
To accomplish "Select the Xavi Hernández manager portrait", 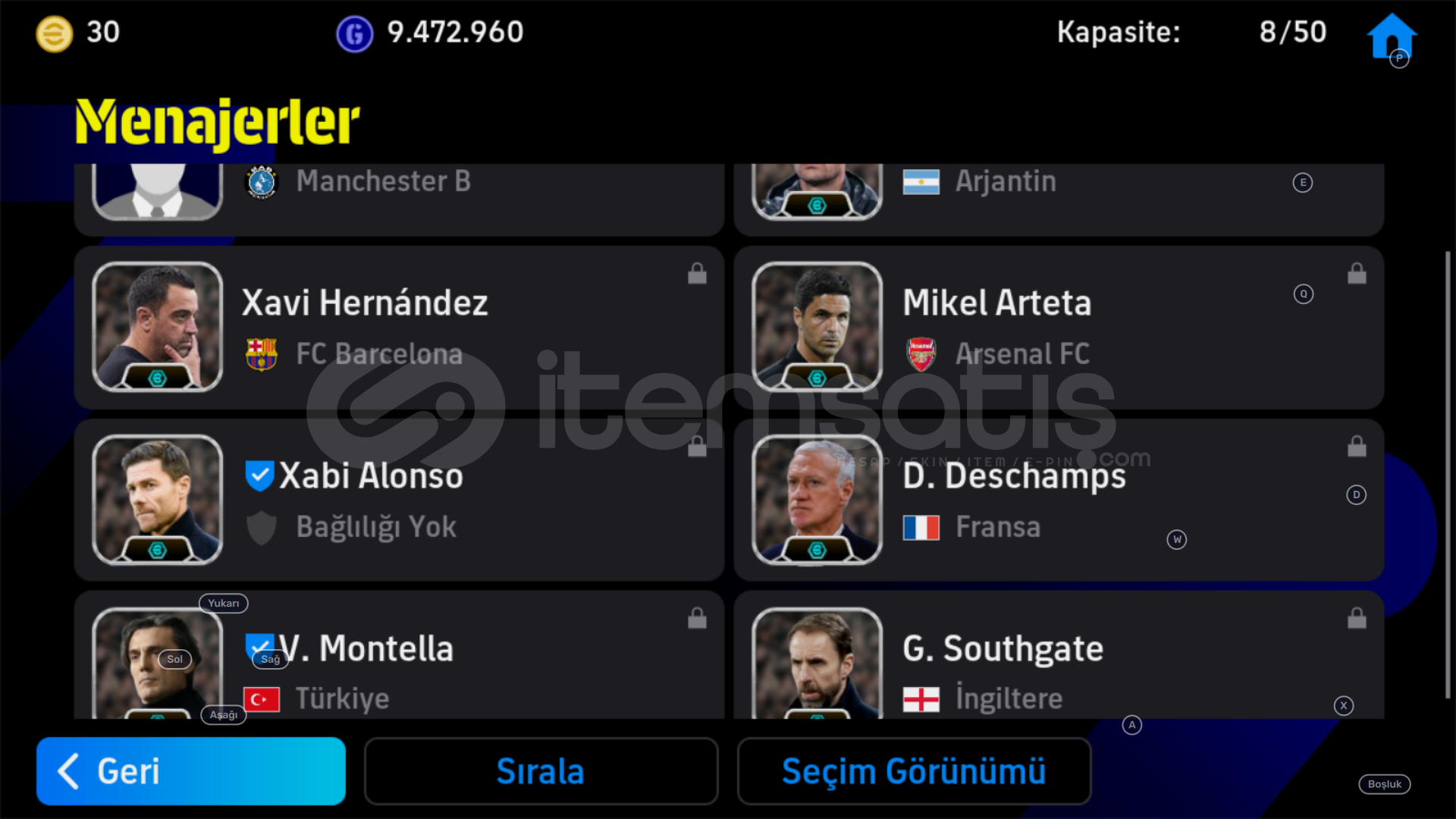I will tap(157, 327).
